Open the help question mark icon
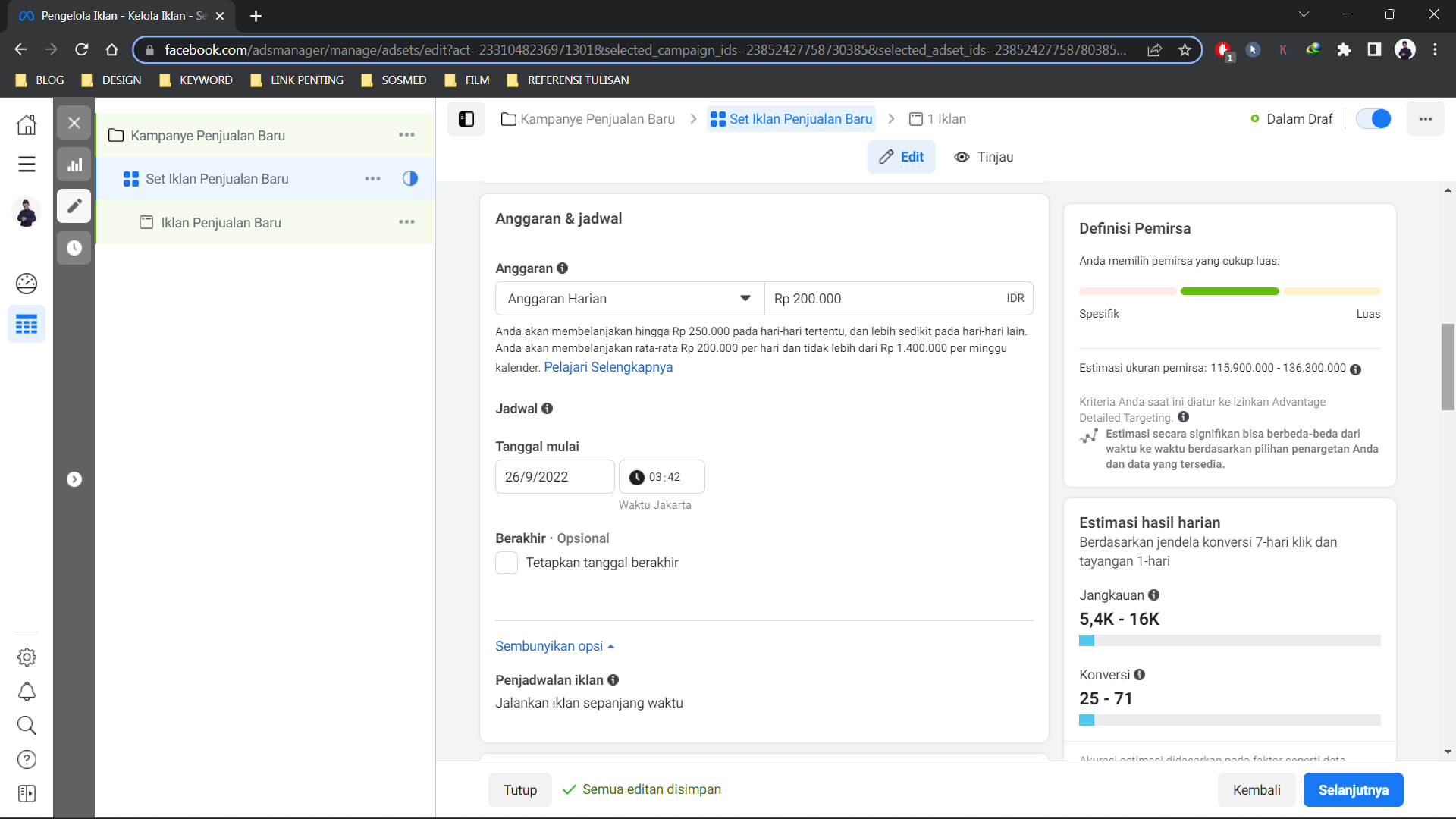 (x=27, y=760)
